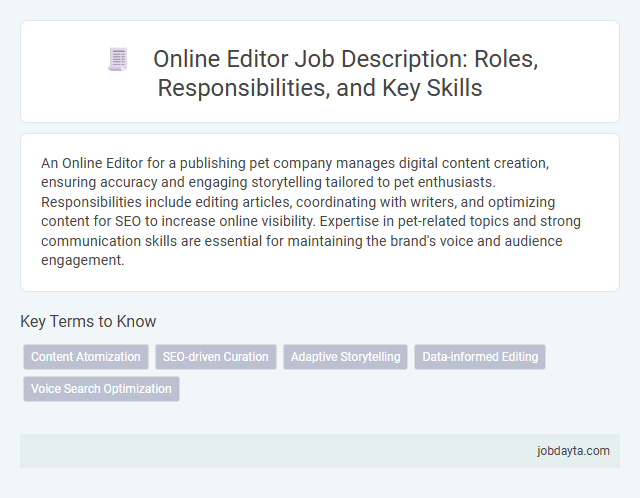Image resolution: width=640 pixels, height=498 pixels.
Task: Select the Adaptive Storytelling tag
Action: click(x=345, y=357)
